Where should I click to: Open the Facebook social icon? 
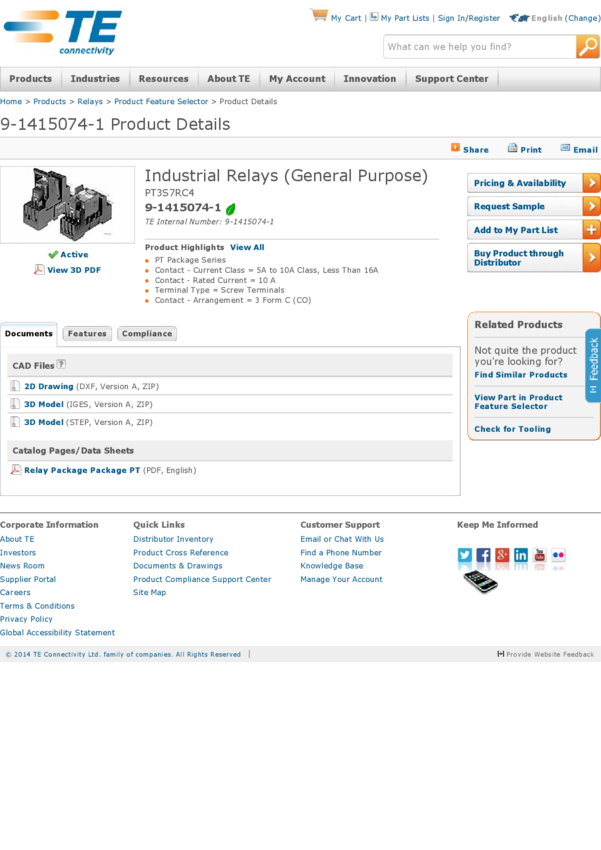point(483,555)
